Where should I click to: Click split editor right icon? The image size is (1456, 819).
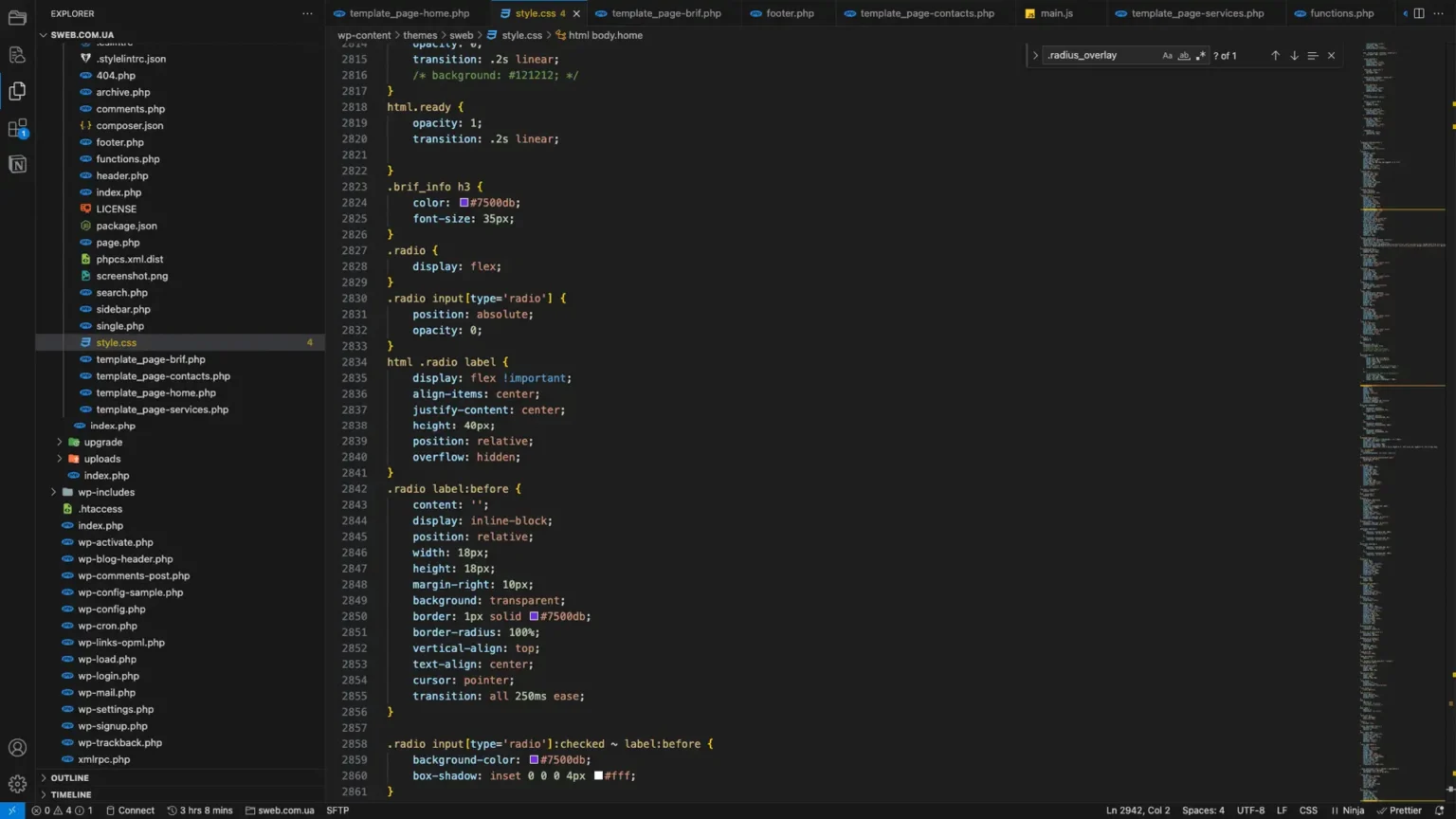[1419, 13]
